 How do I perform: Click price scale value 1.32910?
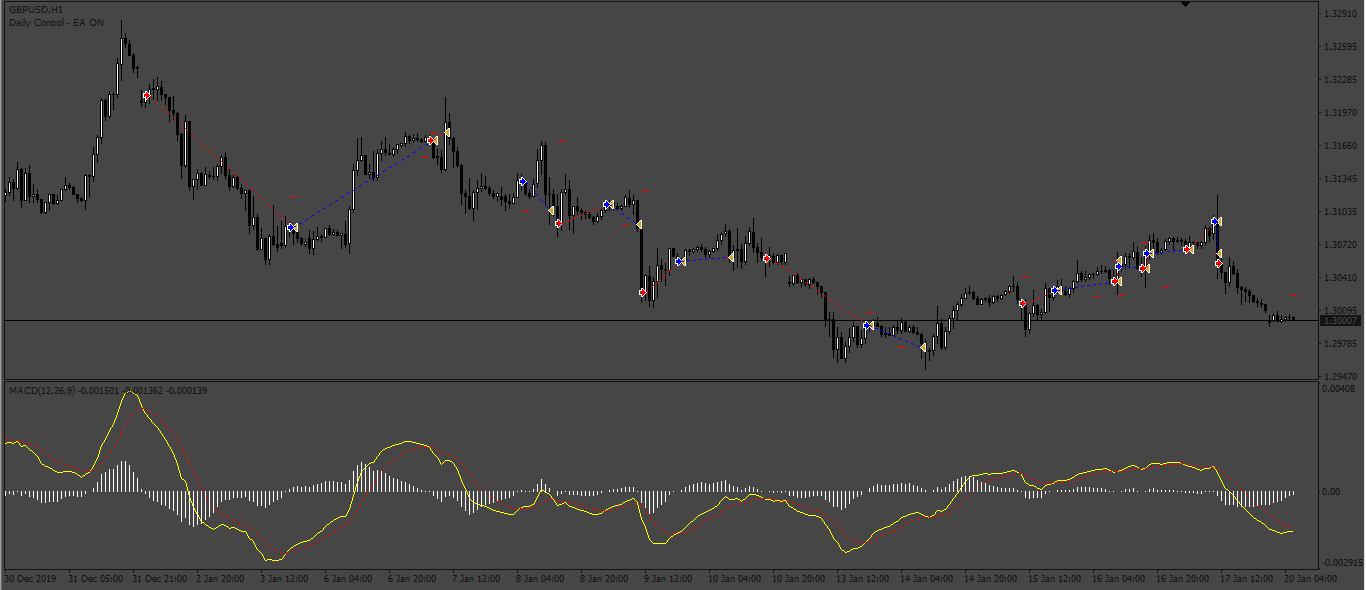point(1339,14)
